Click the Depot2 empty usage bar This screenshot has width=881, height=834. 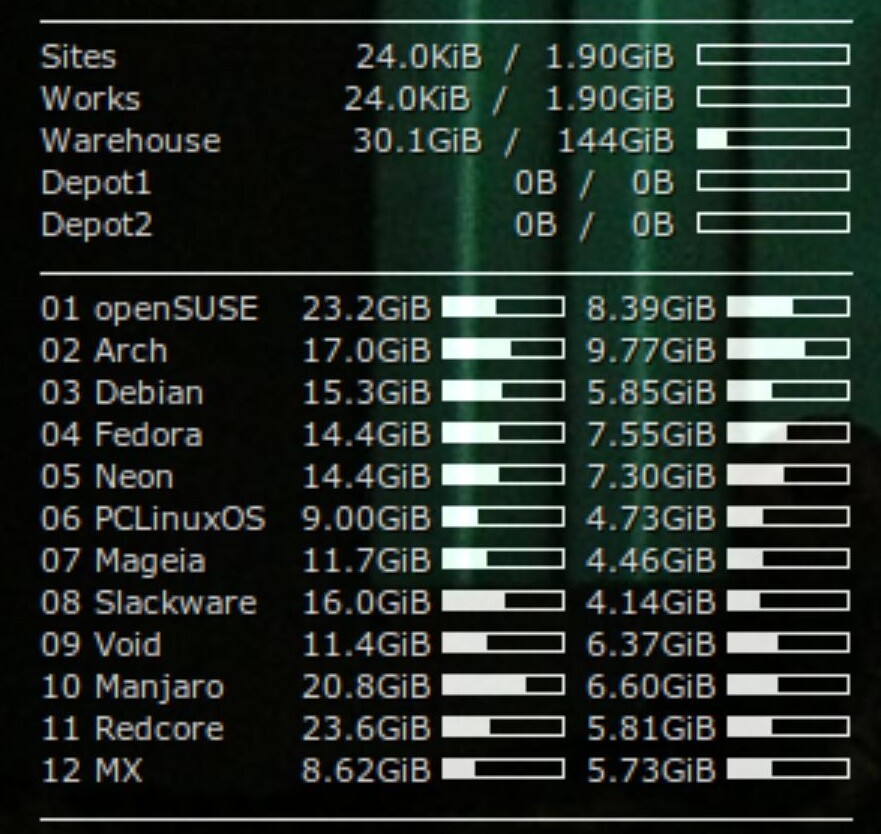click(773, 223)
